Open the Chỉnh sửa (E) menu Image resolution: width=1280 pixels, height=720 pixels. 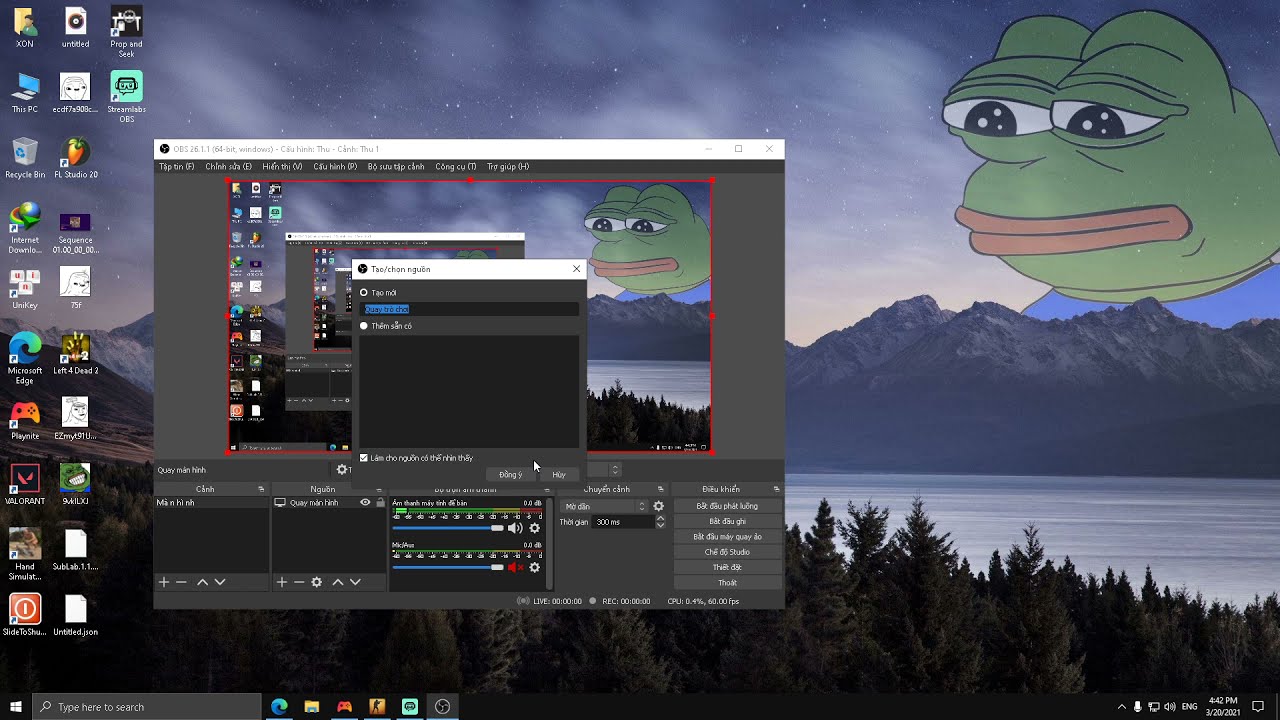[x=228, y=167]
